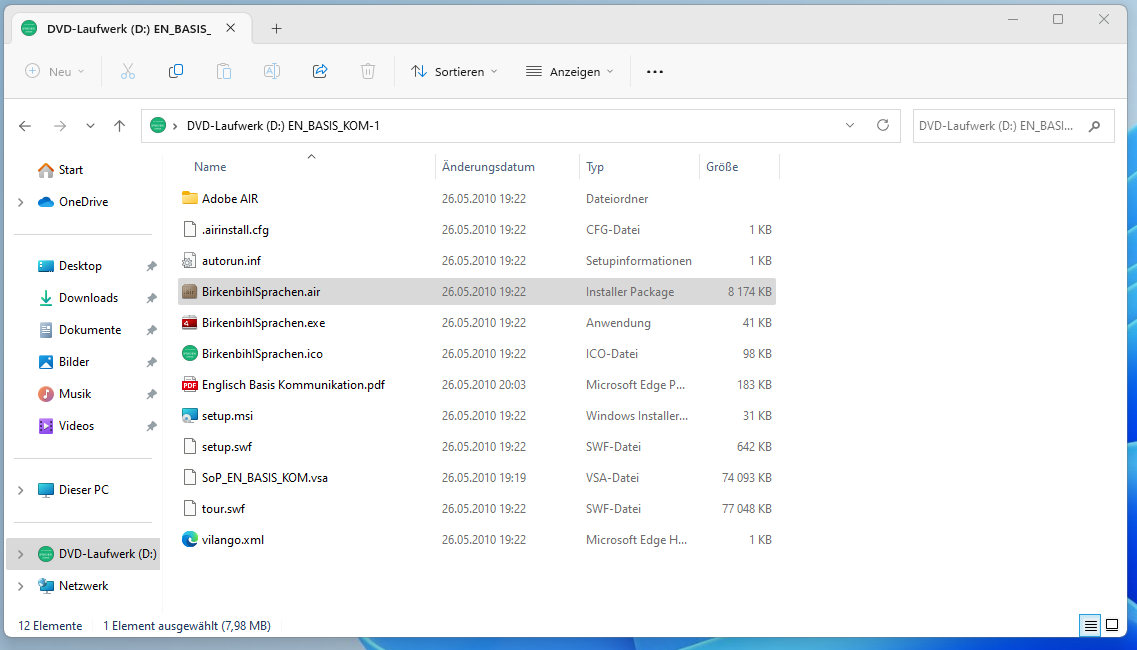Click the search field for DVD-Laufwerk

(x=1000, y=126)
